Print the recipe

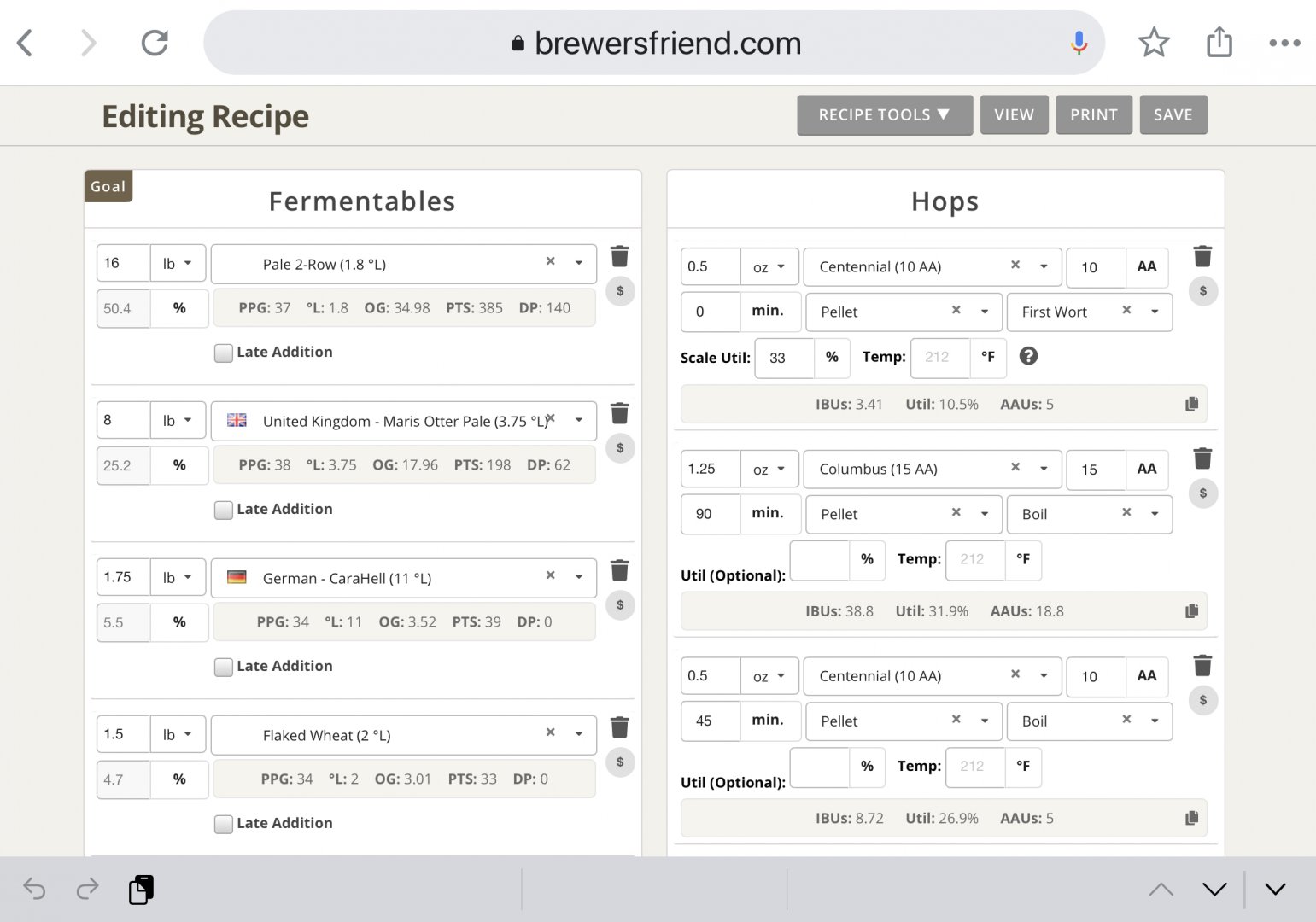(x=1093, y=115)
